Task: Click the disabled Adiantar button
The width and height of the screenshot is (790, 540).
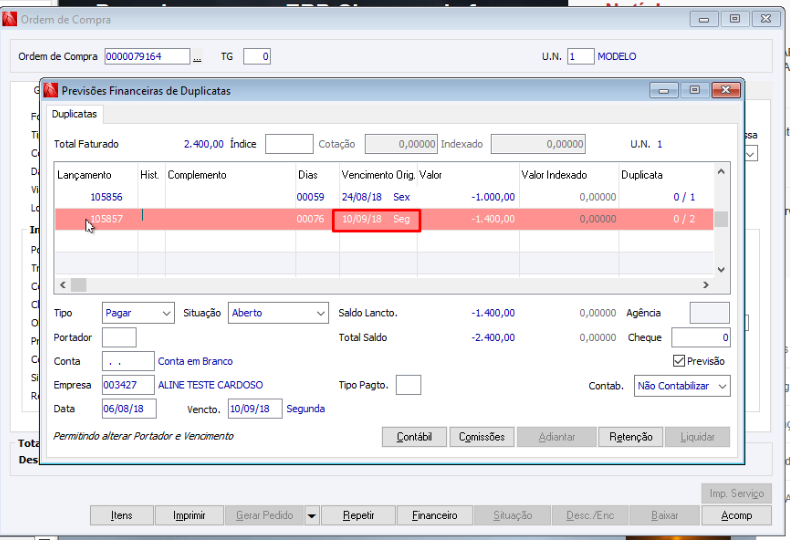Action: 557,437
